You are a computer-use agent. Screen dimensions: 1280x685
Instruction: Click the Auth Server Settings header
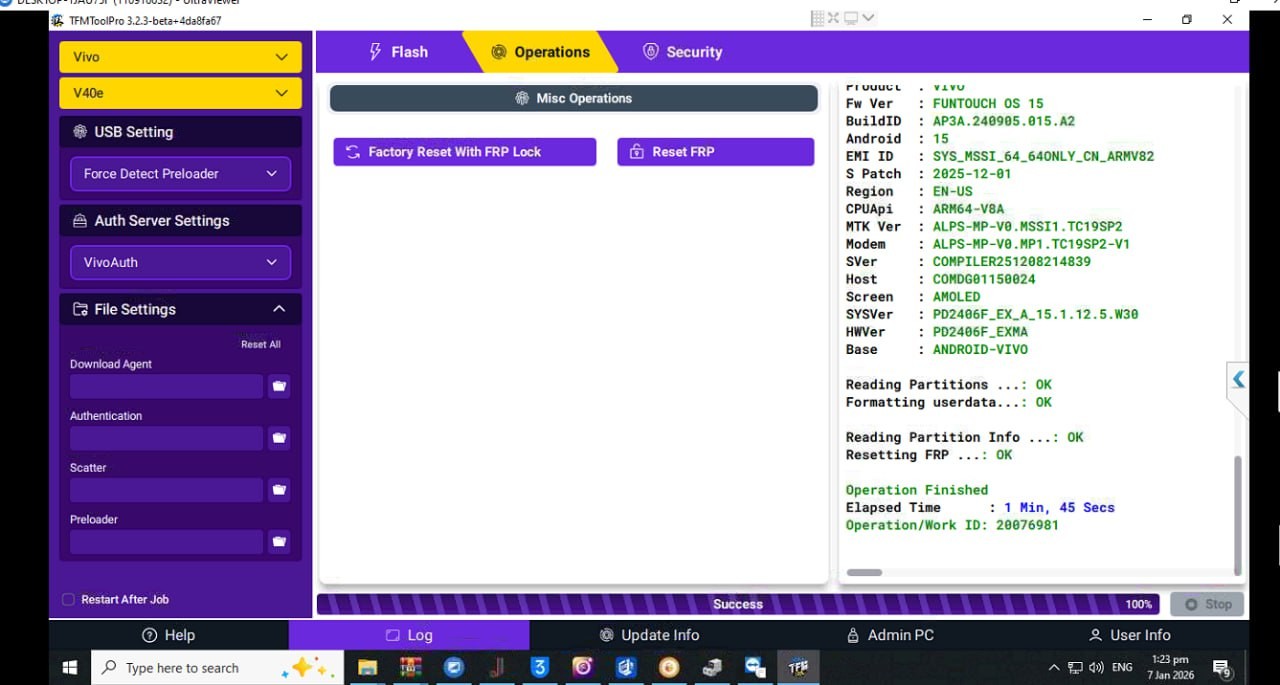(180, 221)
